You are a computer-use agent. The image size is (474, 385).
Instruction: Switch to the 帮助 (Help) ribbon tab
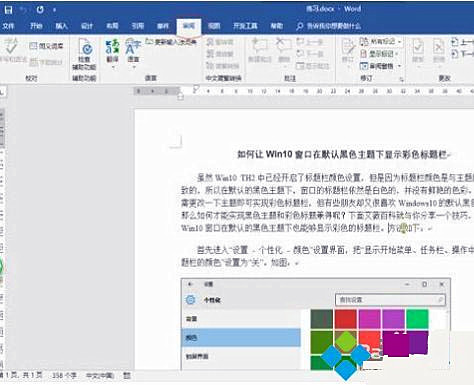pyautogui.click(x=277, y=26)
